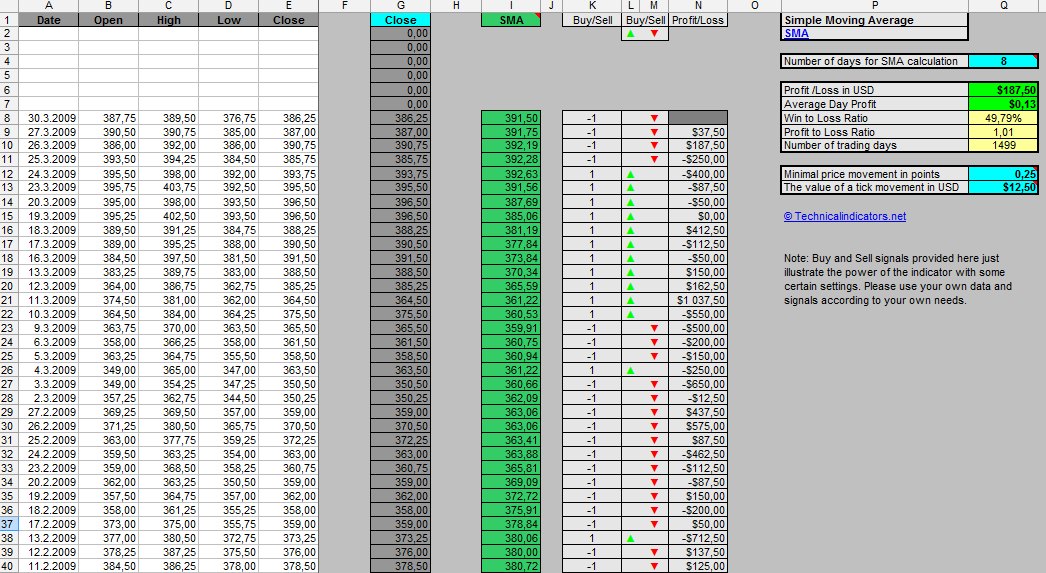Select column K header
The image size is (1046, 573).
[592, 5]
